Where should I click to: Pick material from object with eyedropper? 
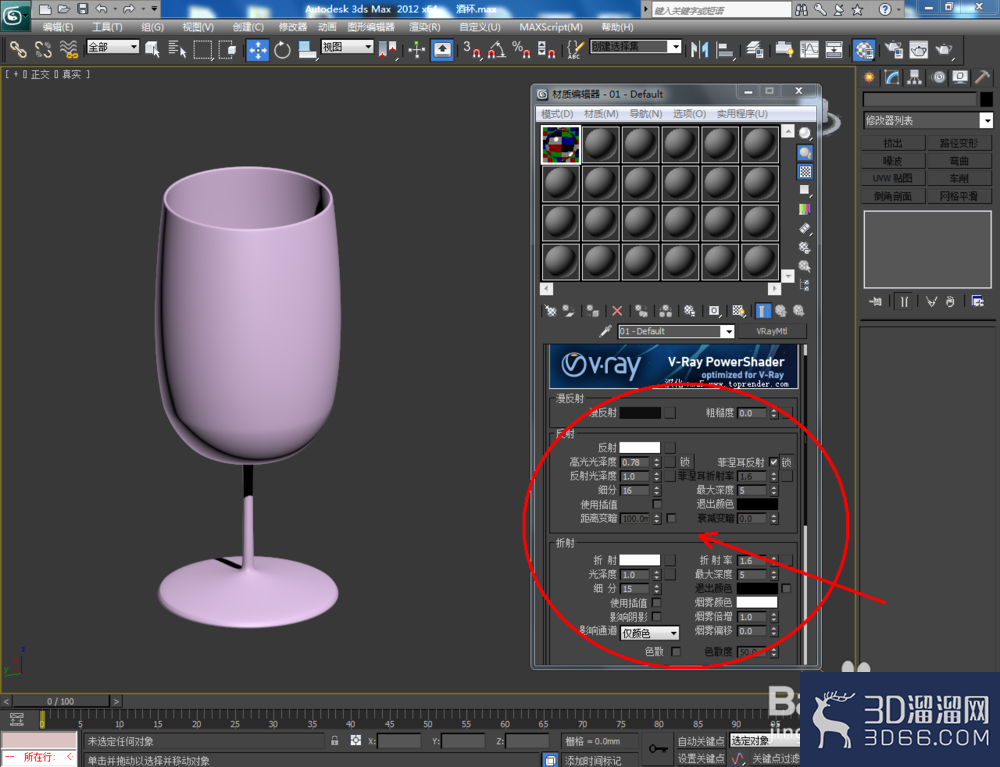[x=605, y=331]
